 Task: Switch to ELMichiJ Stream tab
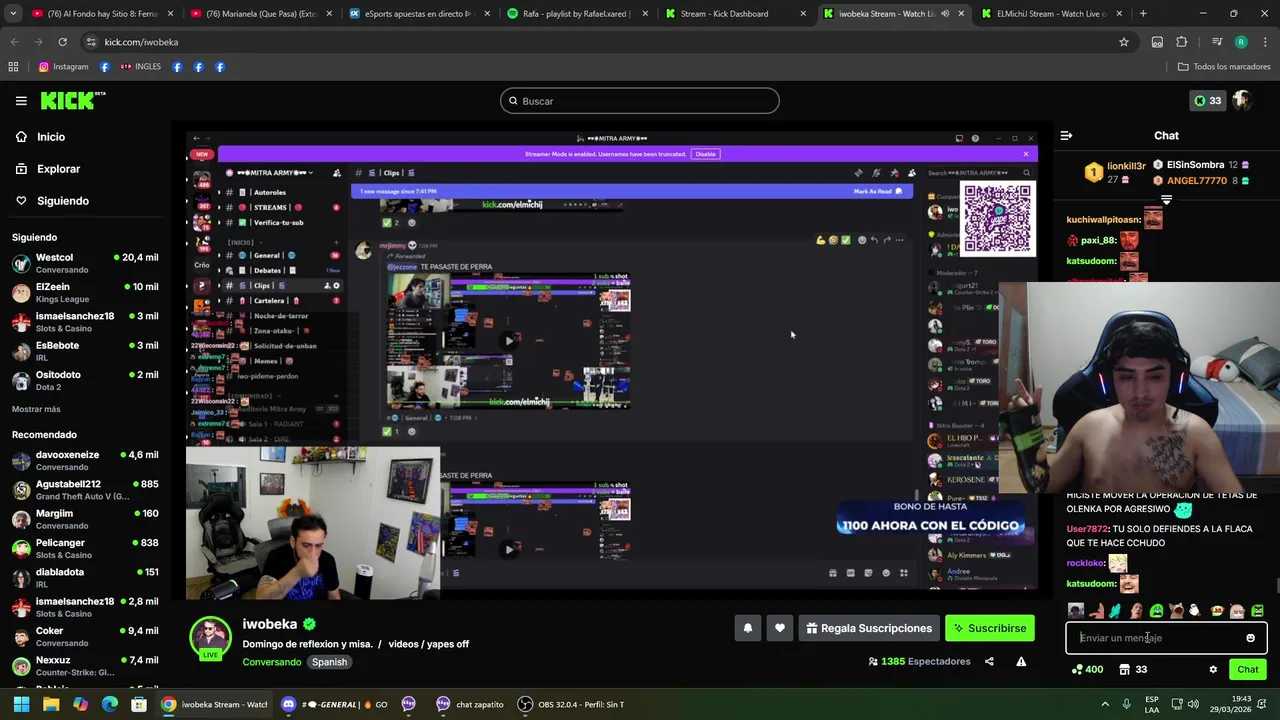pyautogui.click(x=1051, y=14)
